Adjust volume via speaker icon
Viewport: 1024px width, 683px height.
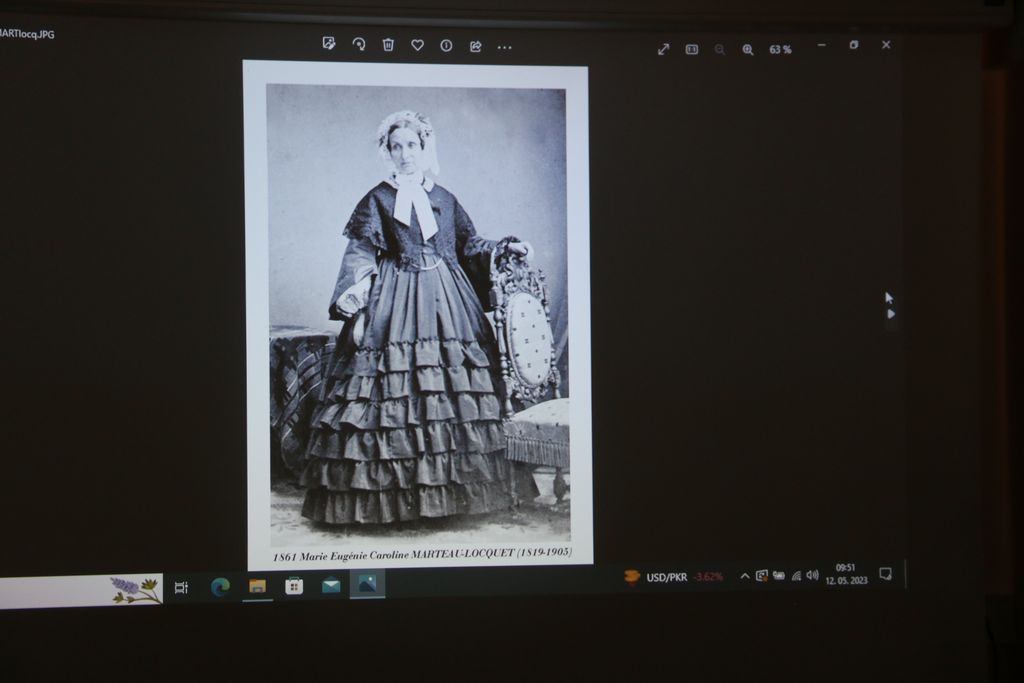tap(812, 575)
